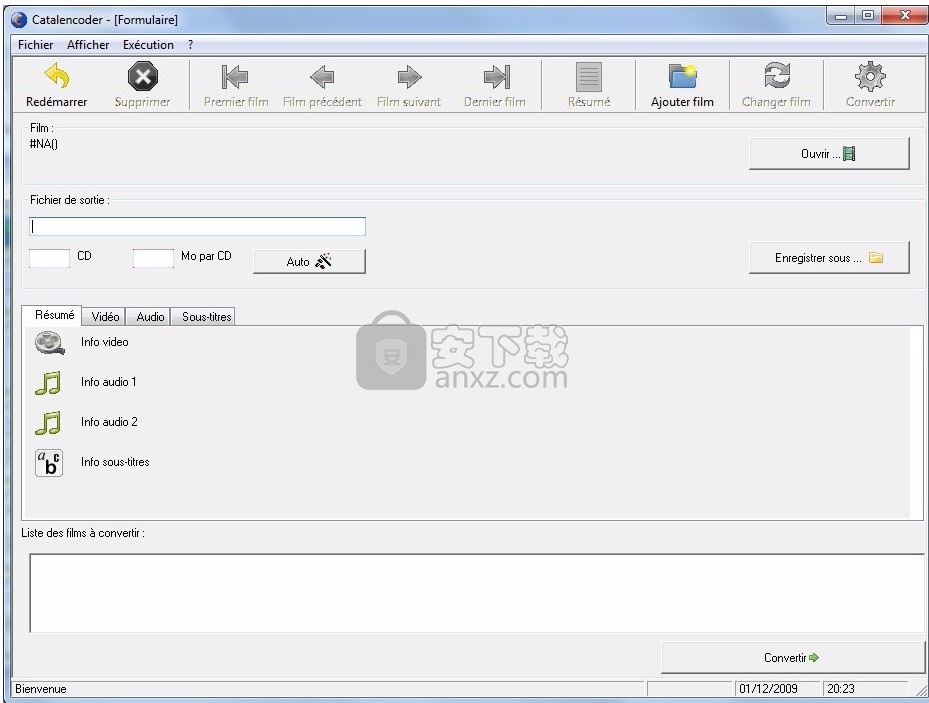Viewport: 929px width, 703px height.
Task: Click the Info video film reel icon
Action: click(49, 343)
